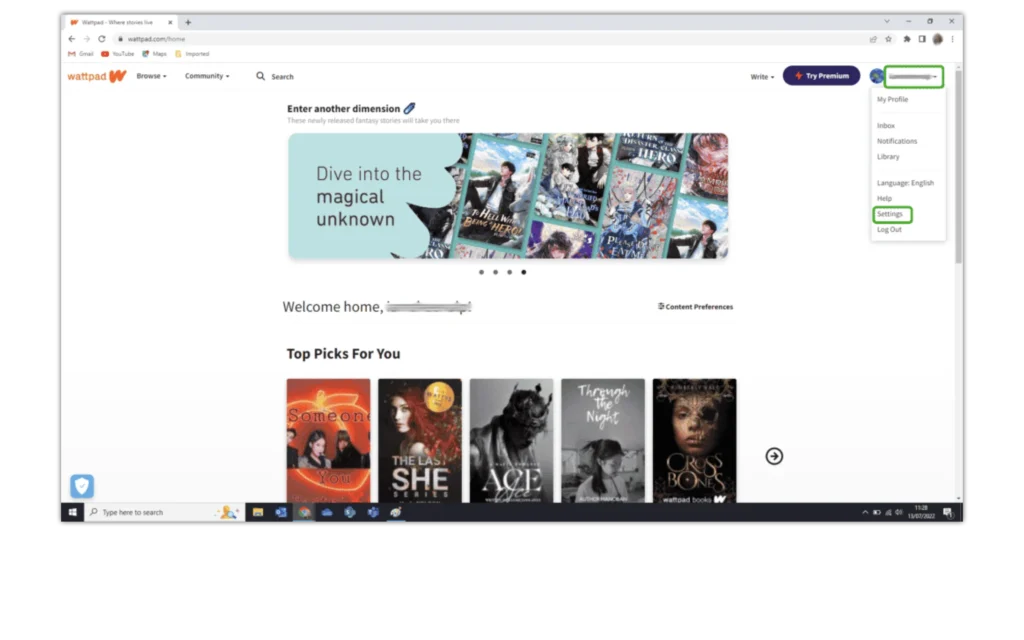1024x640 pixels.
Task: Click the taskbar clock and date
Action: 921,512
